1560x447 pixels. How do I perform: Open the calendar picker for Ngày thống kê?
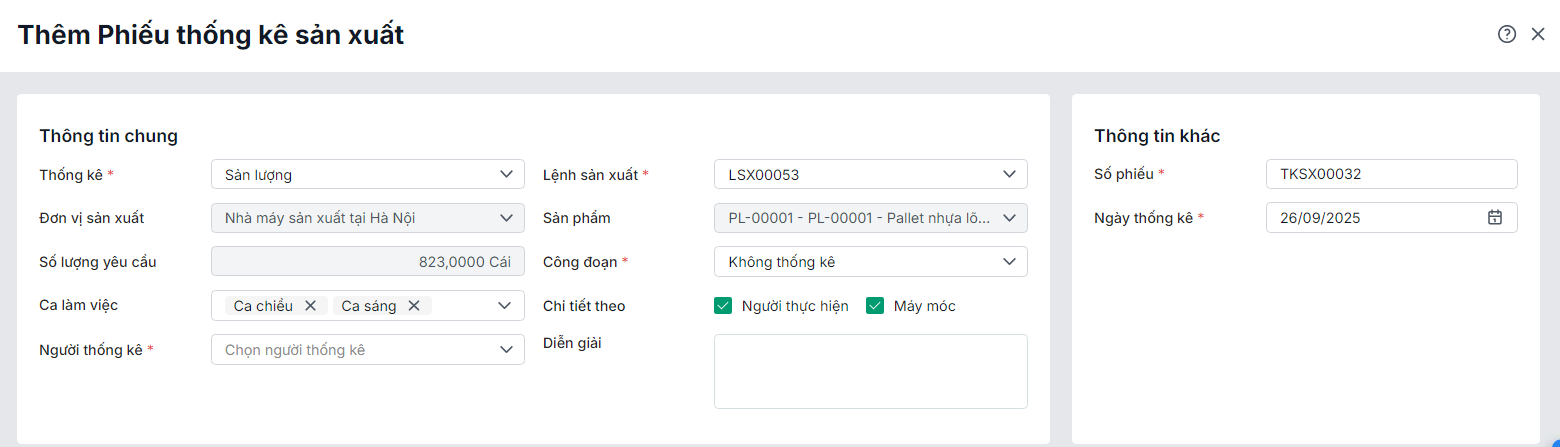click(x=1495, y=217)
